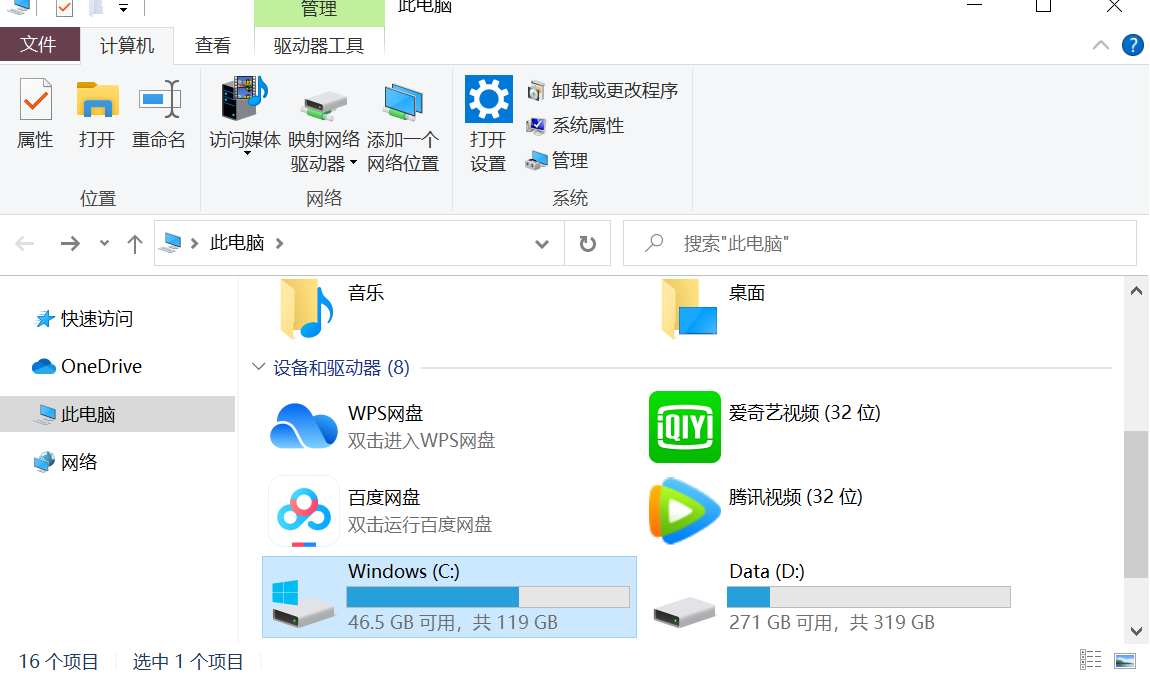
Task: Open the 文件 menu tab
Action: coord(40,45)
